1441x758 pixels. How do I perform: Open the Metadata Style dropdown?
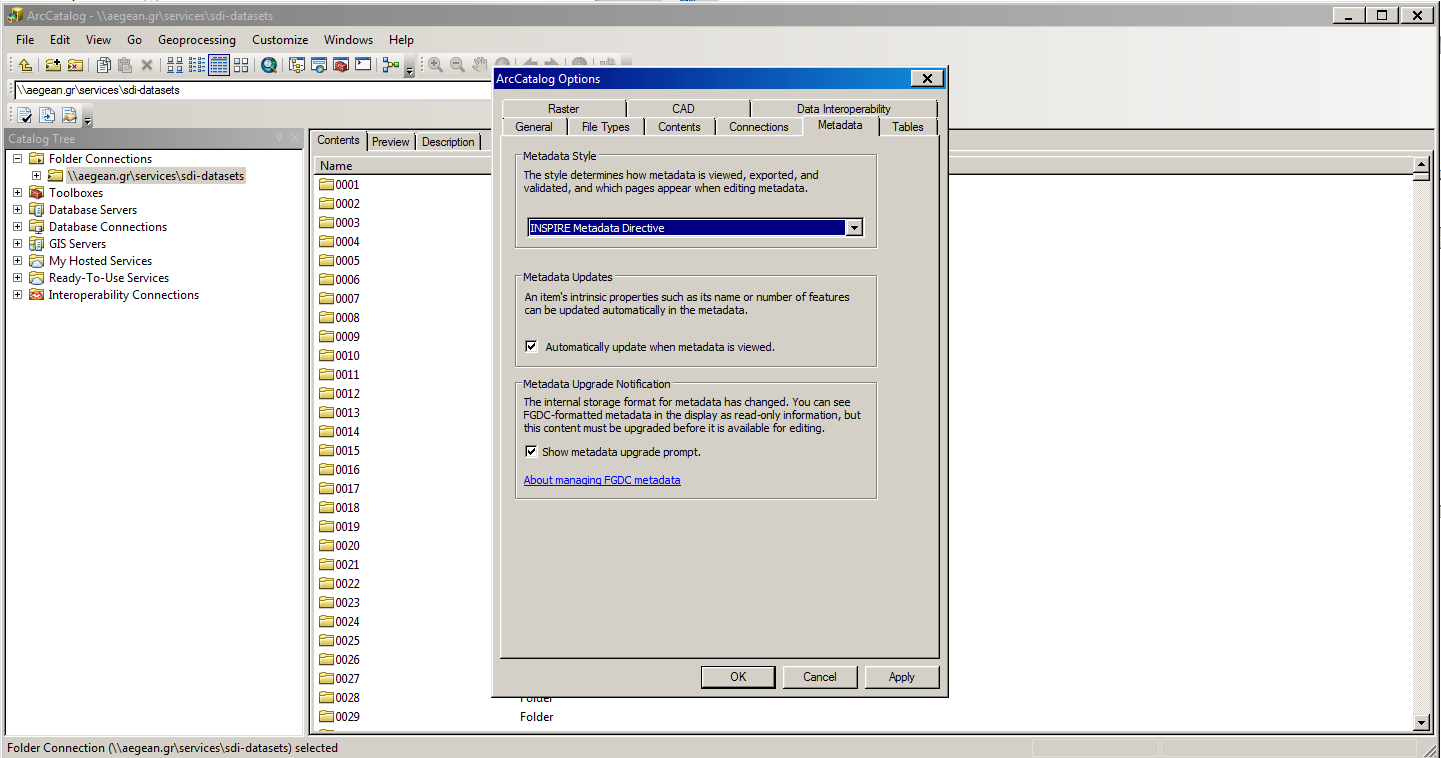coord(854,228)
